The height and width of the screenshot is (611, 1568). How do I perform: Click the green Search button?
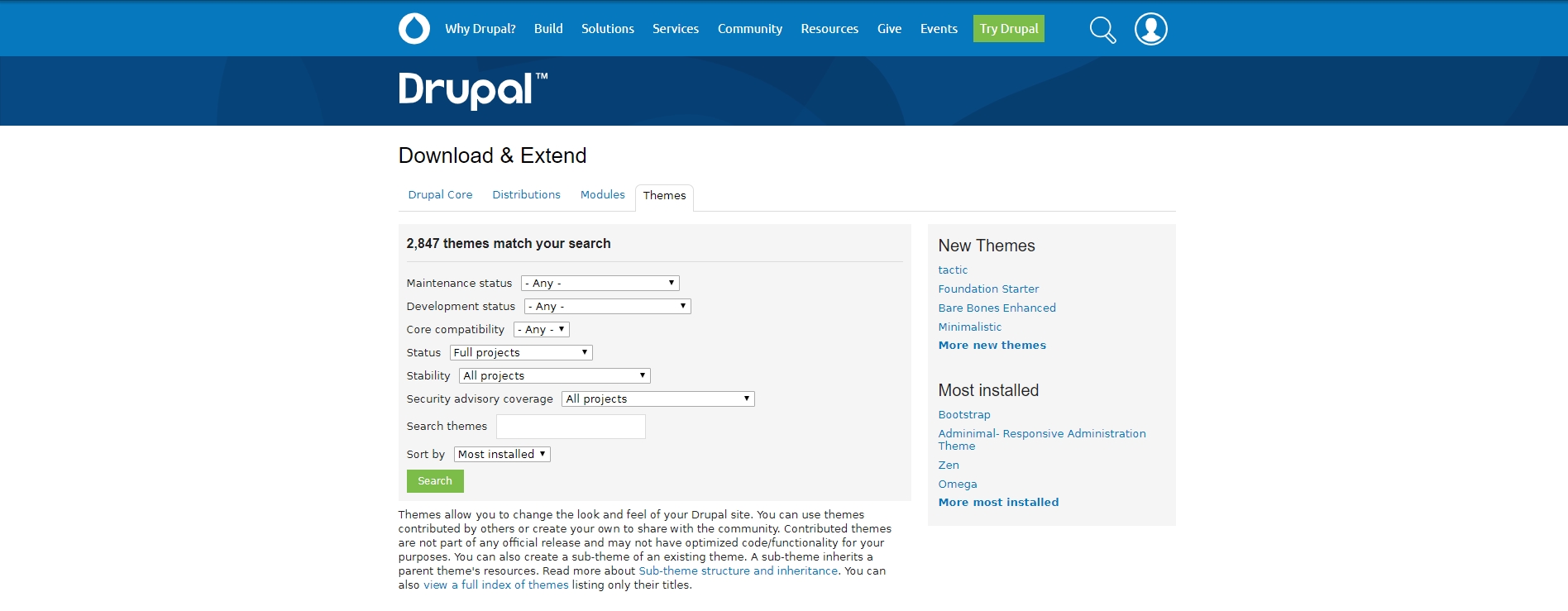[x=435, y=481]
